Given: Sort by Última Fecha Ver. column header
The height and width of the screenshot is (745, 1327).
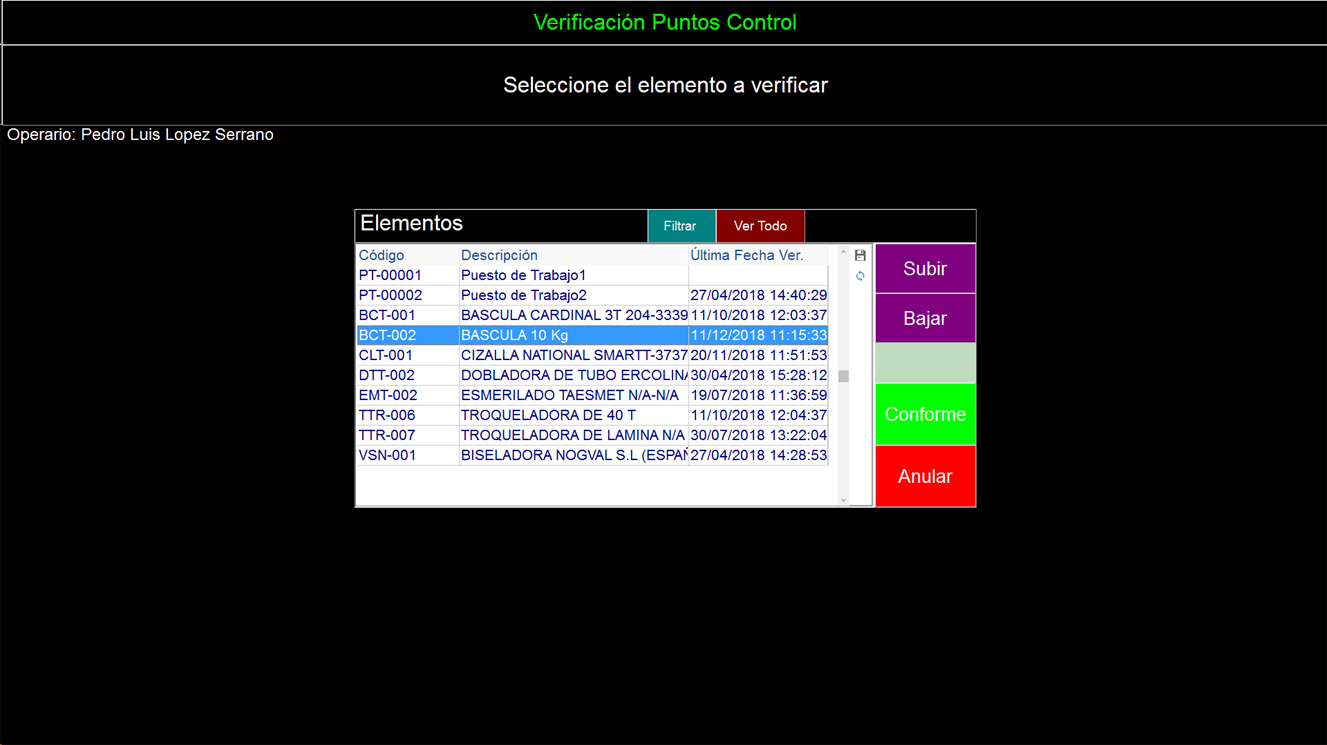Looking at the screenshot, I should 747,256.
